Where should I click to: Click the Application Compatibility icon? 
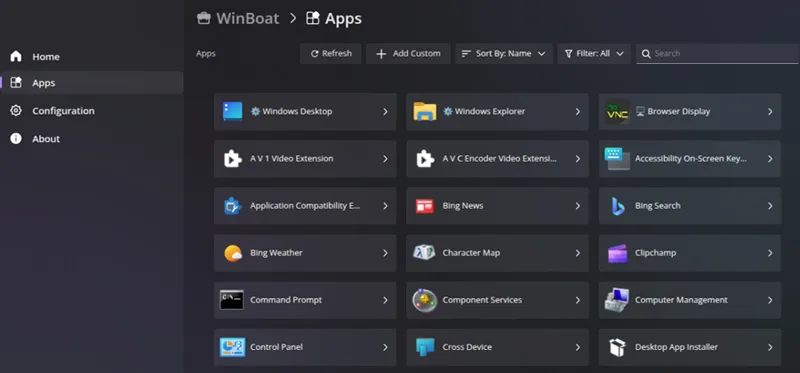click(233, 206)
